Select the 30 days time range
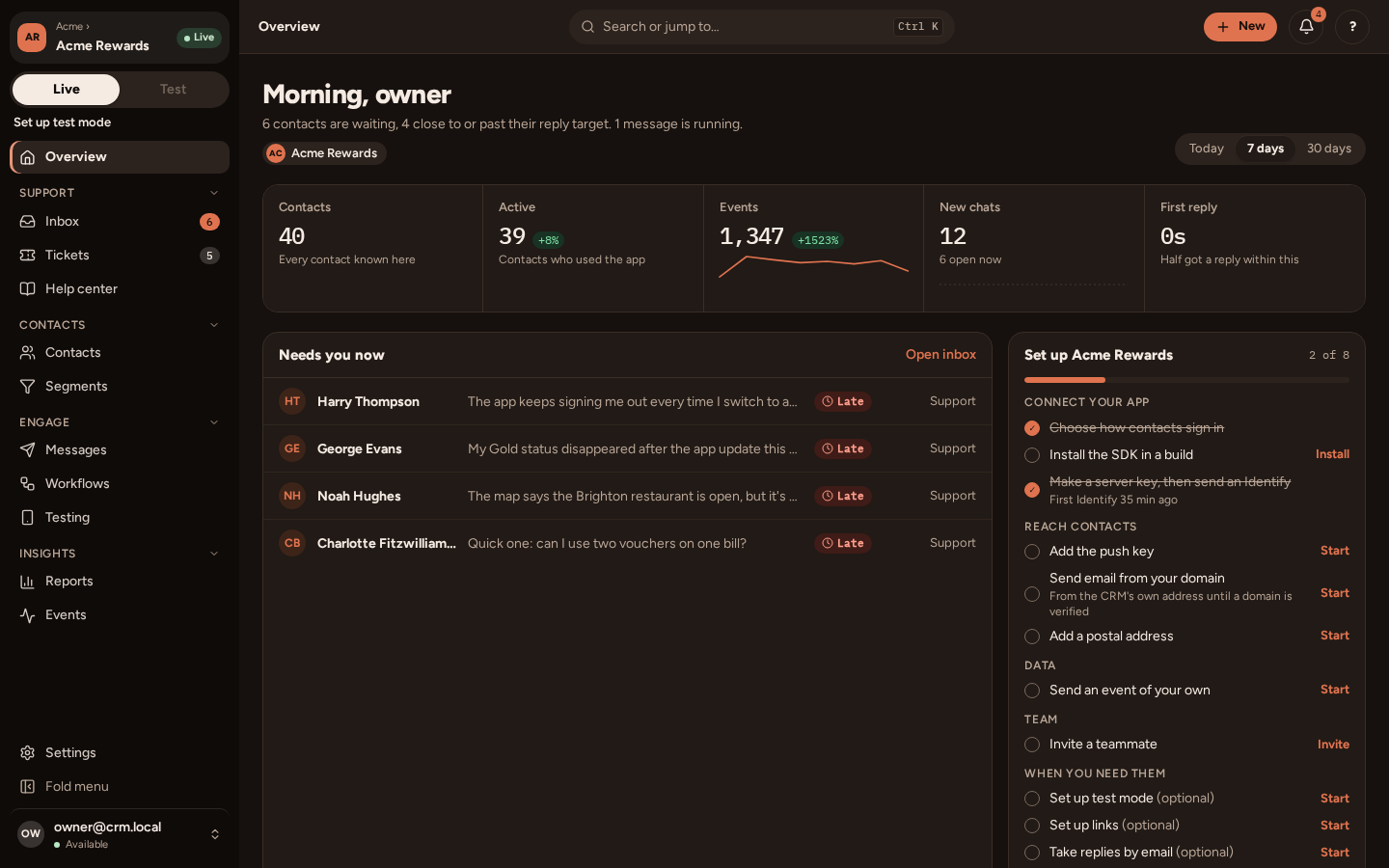Viewport: 1389px width, 868px height. [x=1329, y=149]
